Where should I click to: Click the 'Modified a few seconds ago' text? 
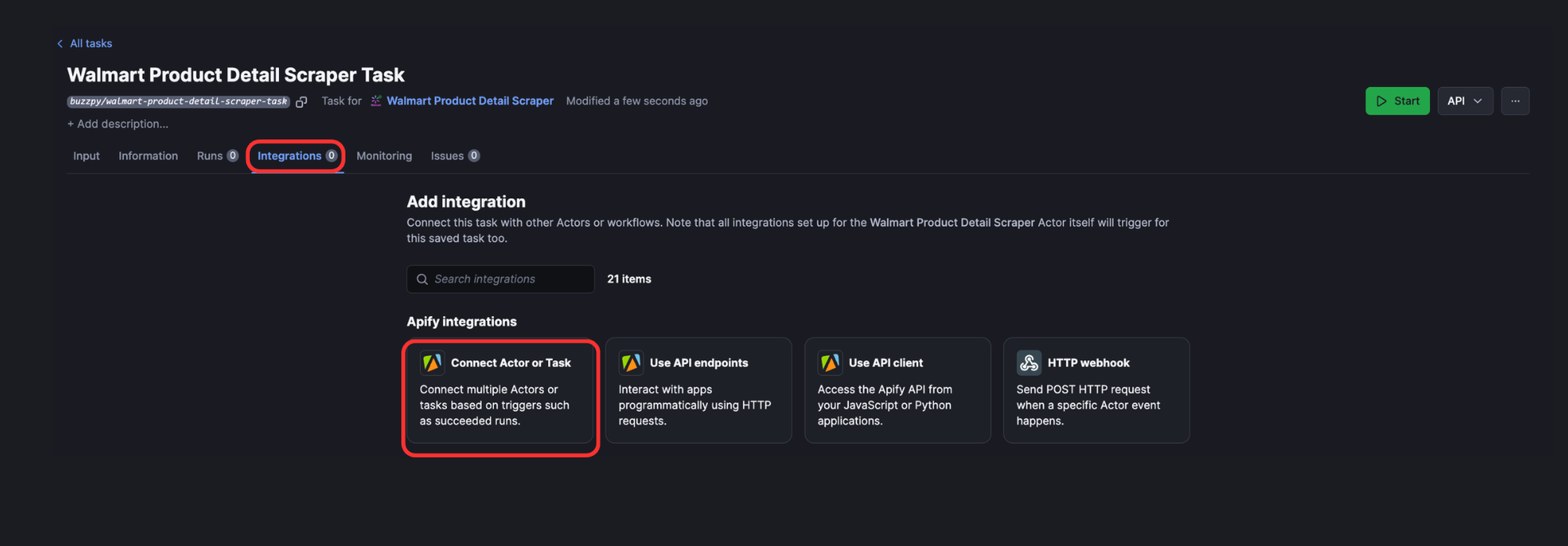[x=637, y=101]
